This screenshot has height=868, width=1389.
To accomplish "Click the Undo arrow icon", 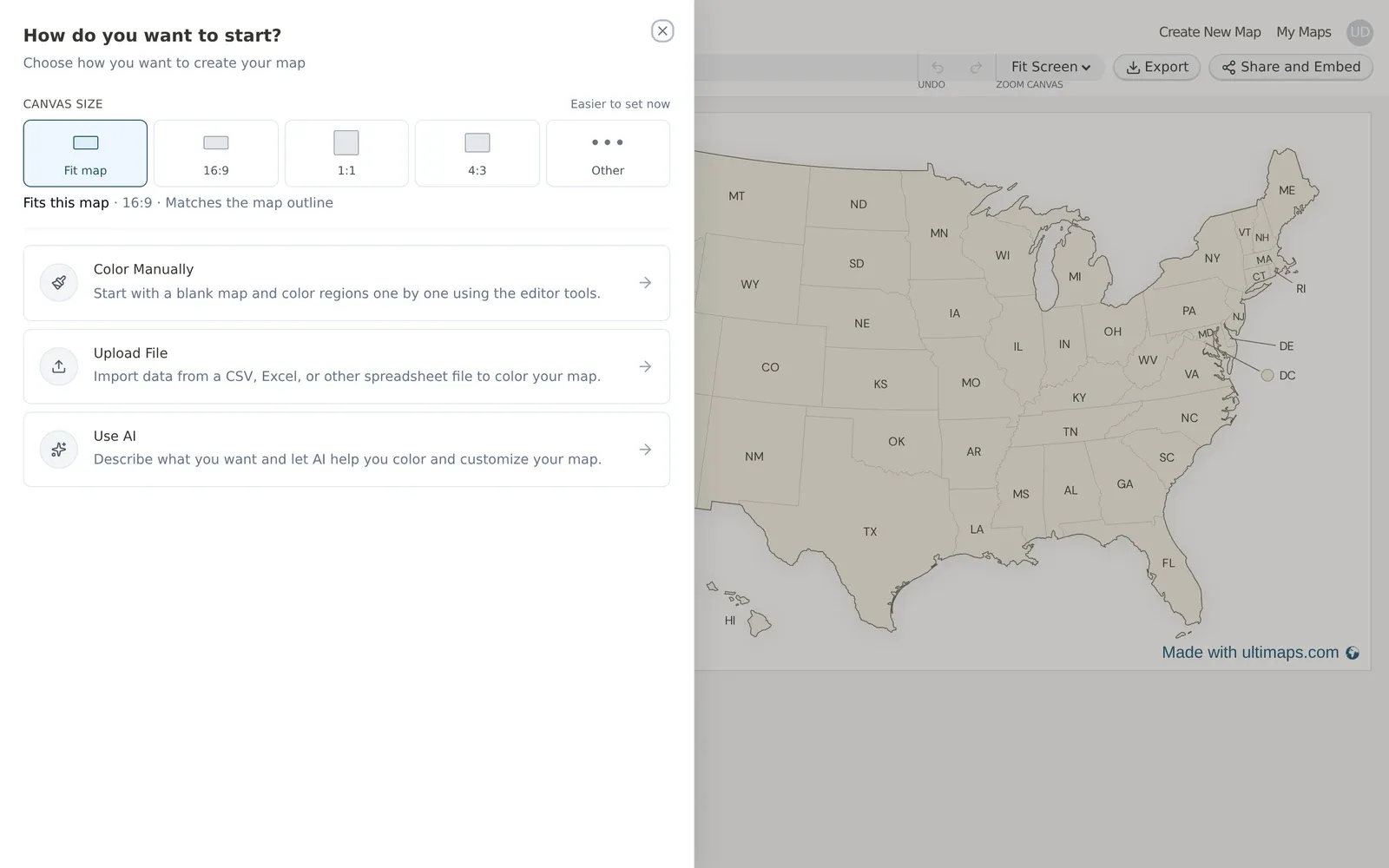I will 938,67.
